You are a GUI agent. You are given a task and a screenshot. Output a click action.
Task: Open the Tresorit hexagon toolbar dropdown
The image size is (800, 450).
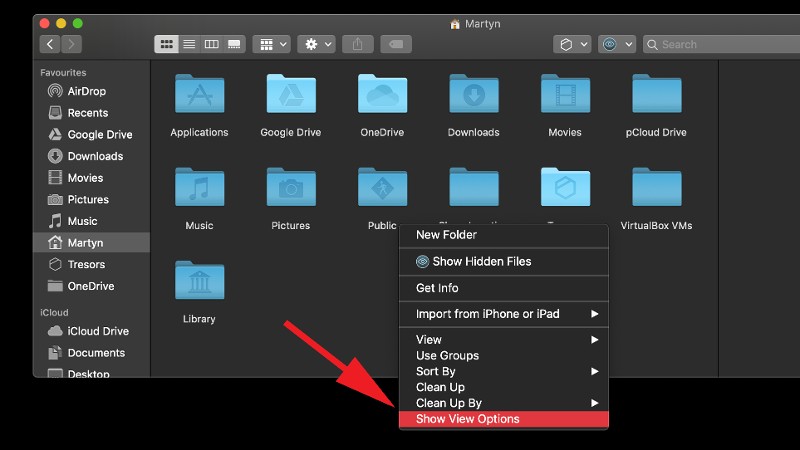(572, 44)
